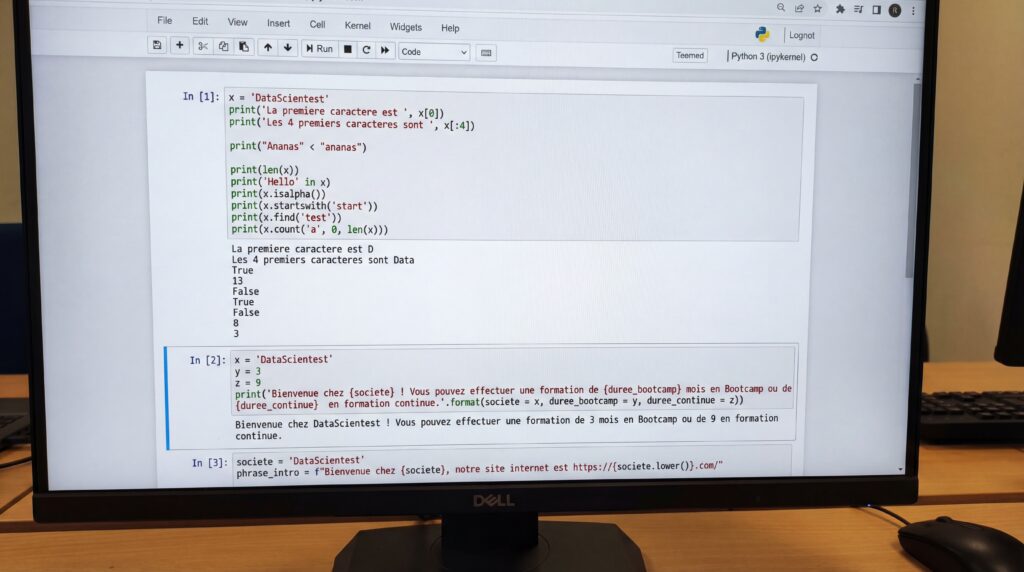
Task: Click the code line print('Hello' in x)
Action: [x=280, y=182]
